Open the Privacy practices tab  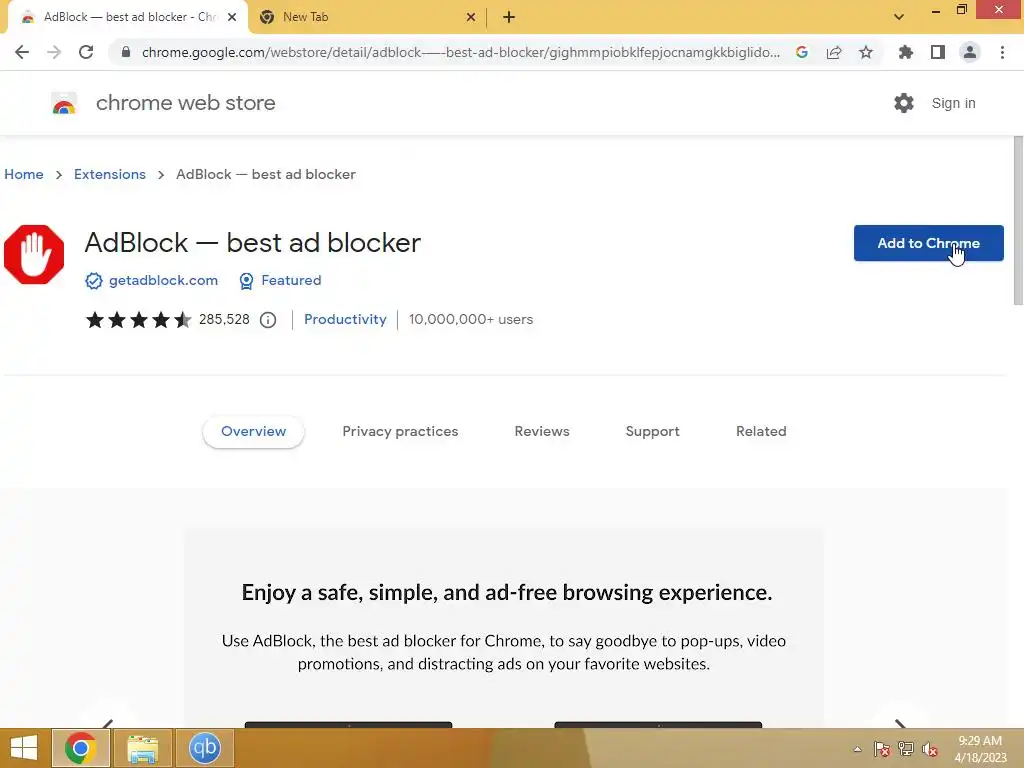point(400,432)
